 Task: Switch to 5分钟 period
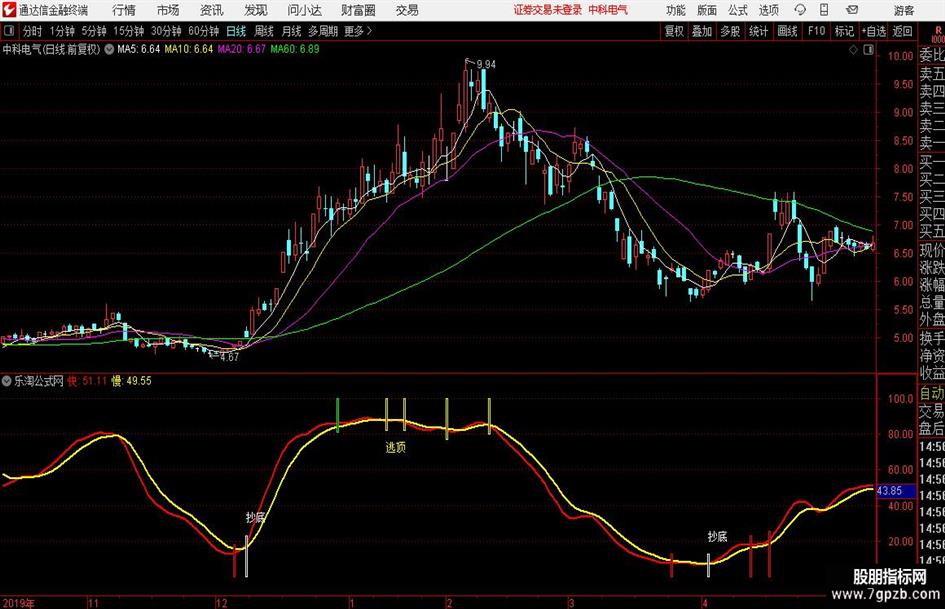click(x=94, y=31)
